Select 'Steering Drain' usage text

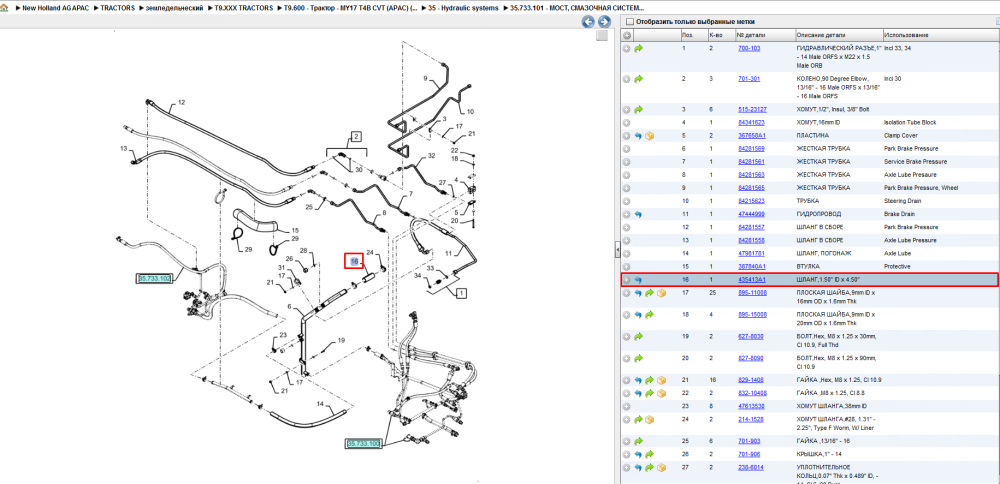coord(901,201)
